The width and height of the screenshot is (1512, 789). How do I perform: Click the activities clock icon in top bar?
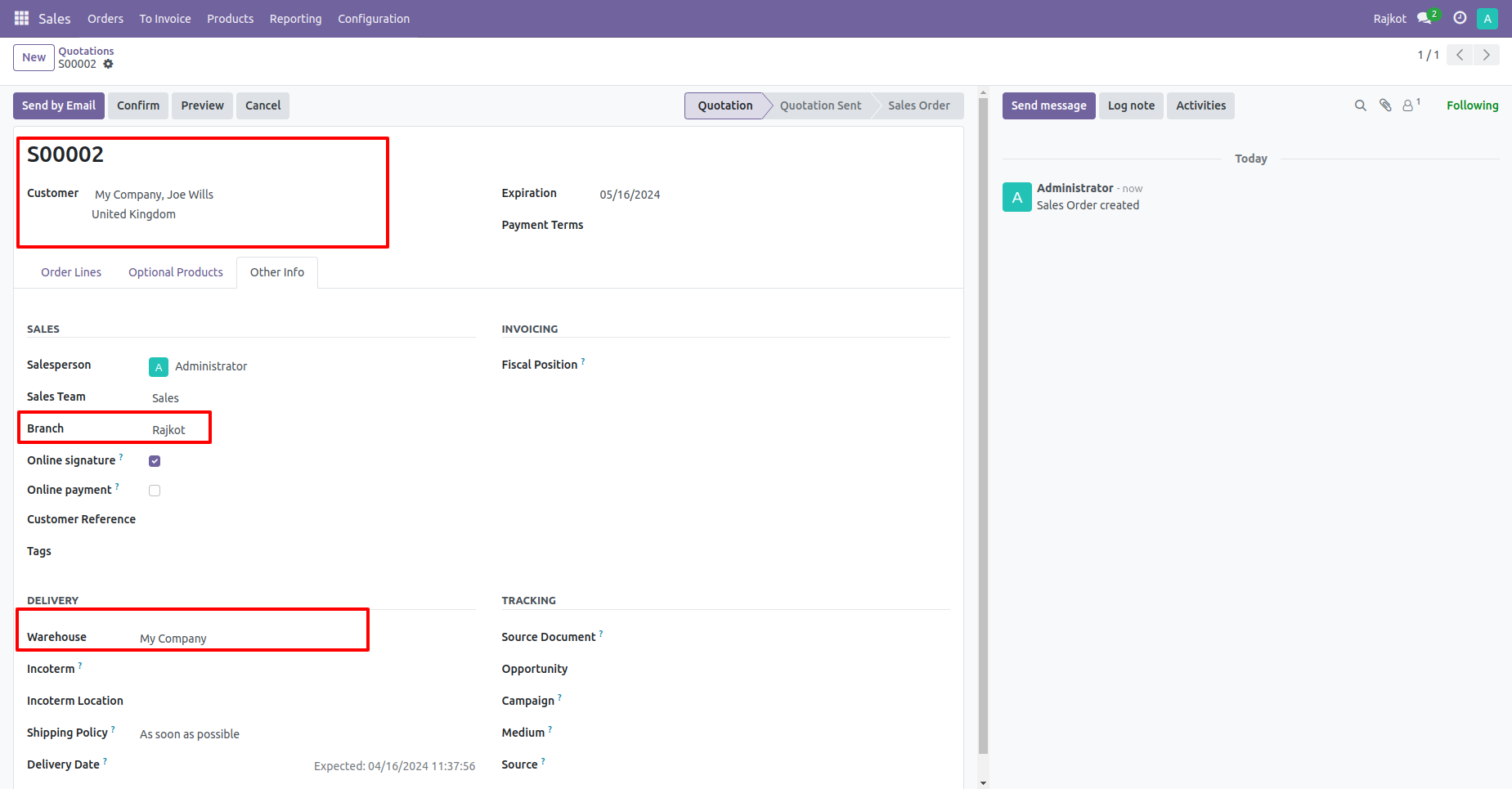point(1460,18)
